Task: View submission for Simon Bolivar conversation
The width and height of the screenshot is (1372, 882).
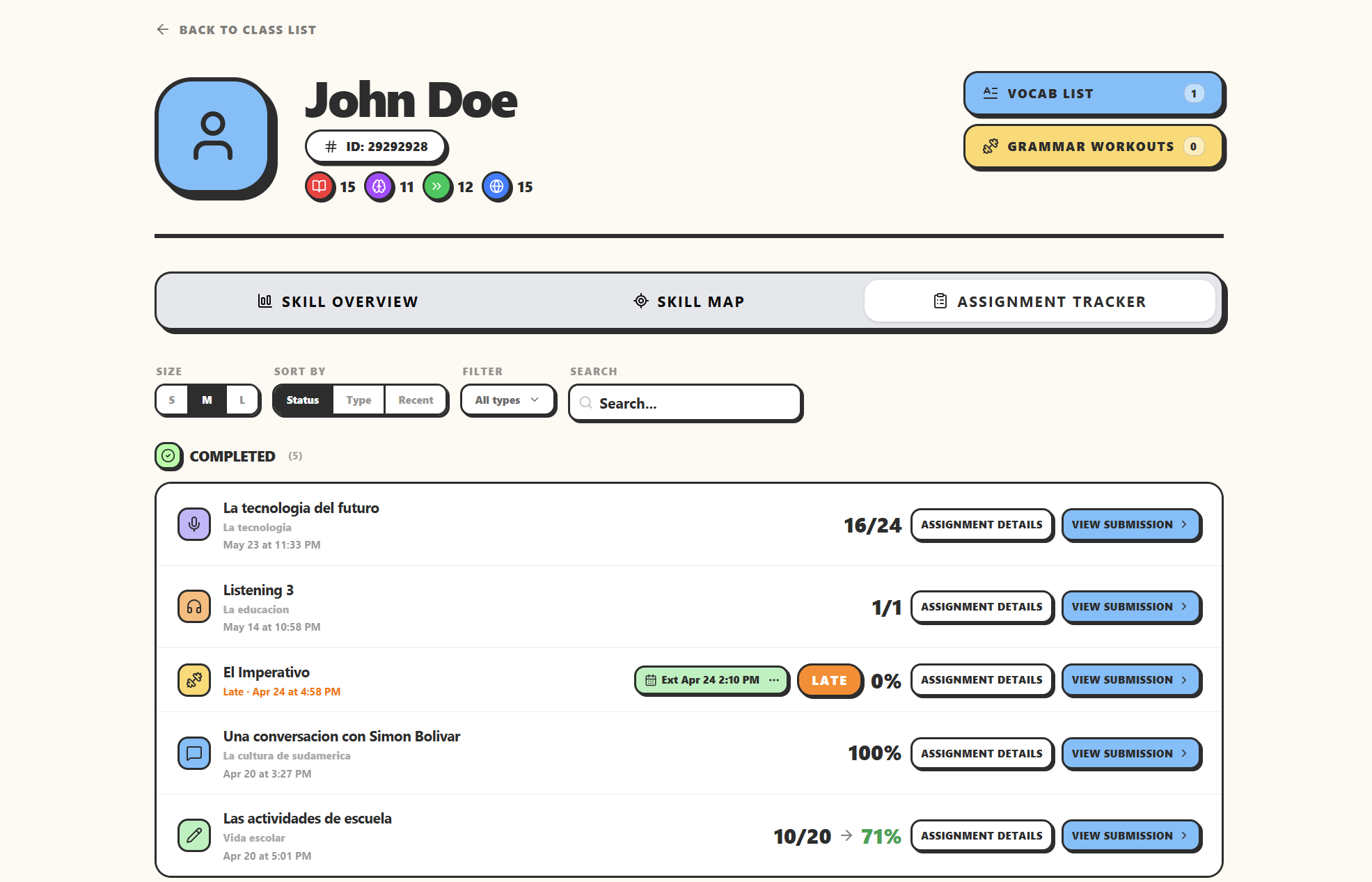Action: pos(1130,753)
